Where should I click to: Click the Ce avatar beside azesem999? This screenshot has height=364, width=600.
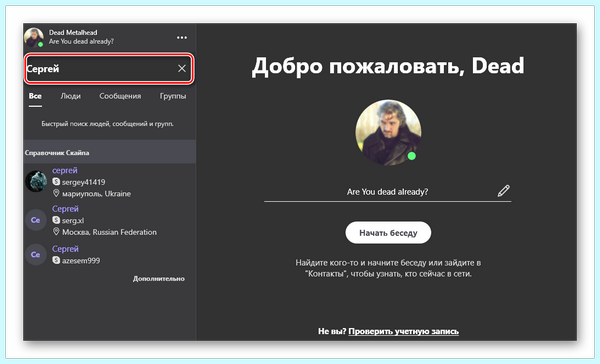(x=36, y=255)
